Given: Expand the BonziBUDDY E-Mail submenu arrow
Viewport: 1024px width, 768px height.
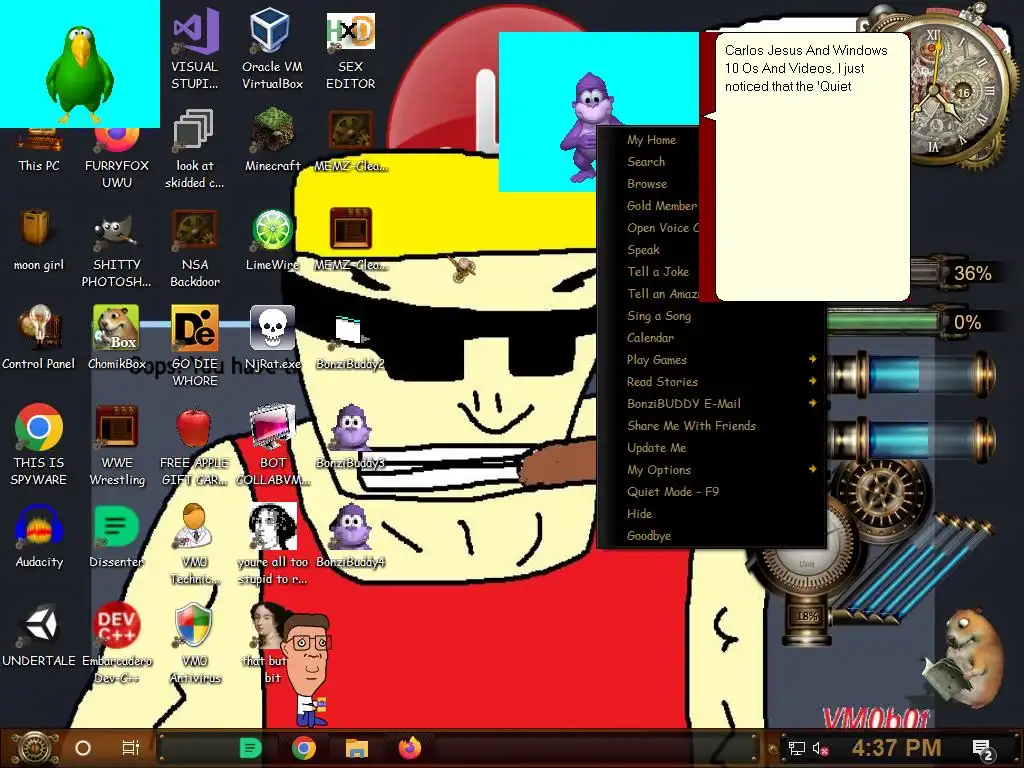Looking at the screenshot, I should point(812,404).
